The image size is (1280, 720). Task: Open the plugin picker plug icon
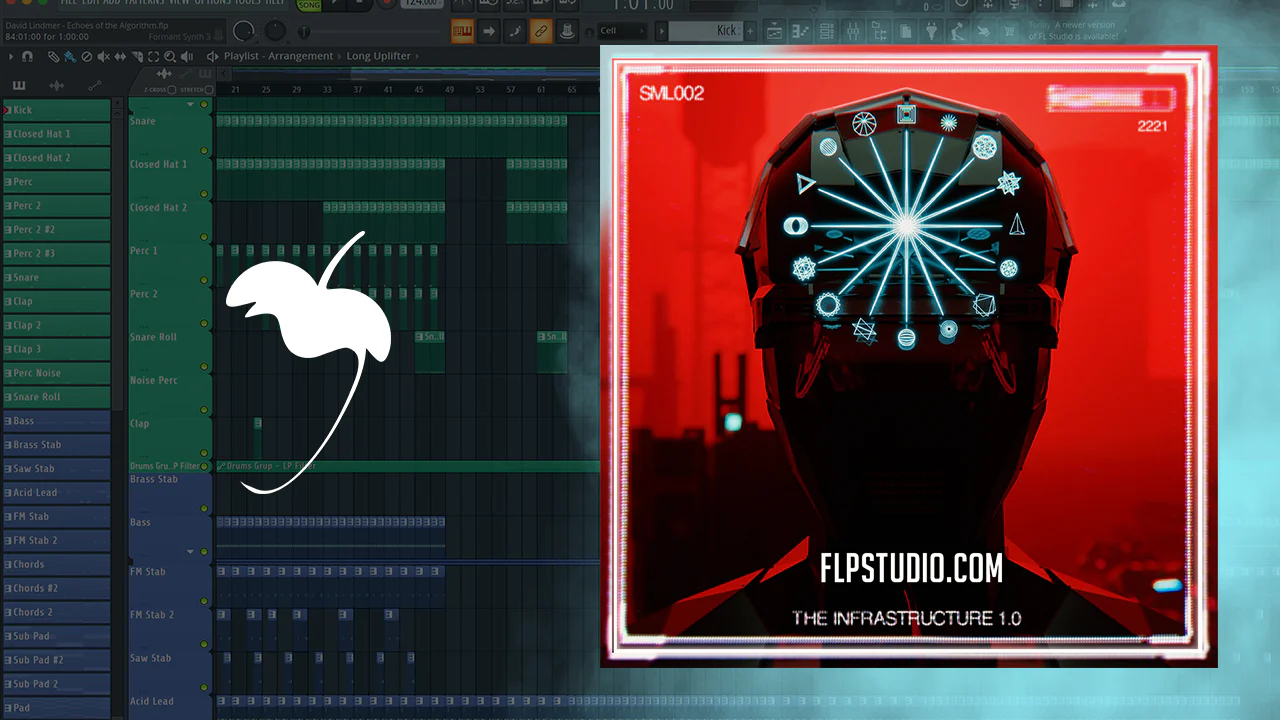click(930, 32)
